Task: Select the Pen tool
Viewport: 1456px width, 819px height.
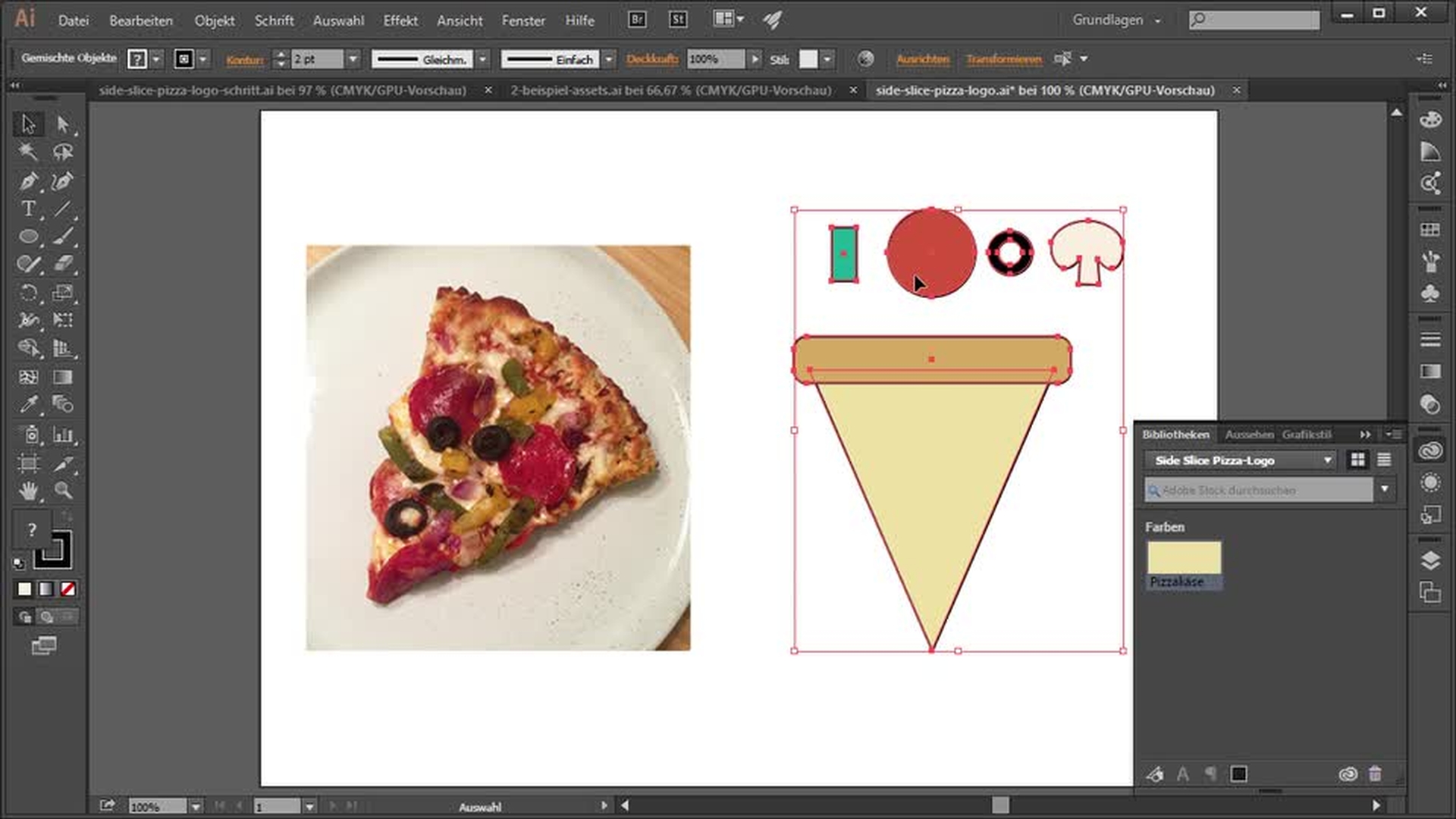Action: 28,181
